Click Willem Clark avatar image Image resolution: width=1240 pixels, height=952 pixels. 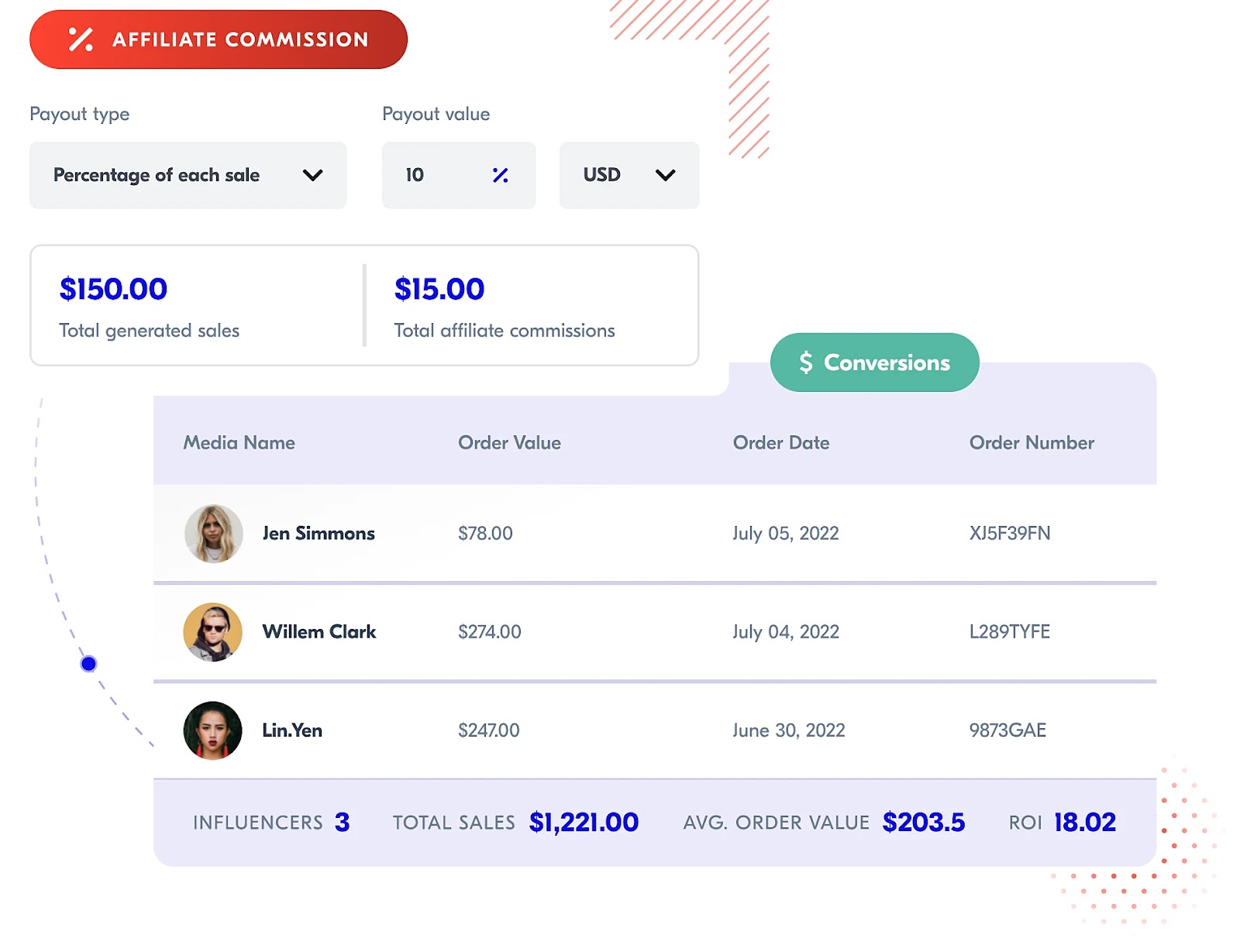coord(212,631)
